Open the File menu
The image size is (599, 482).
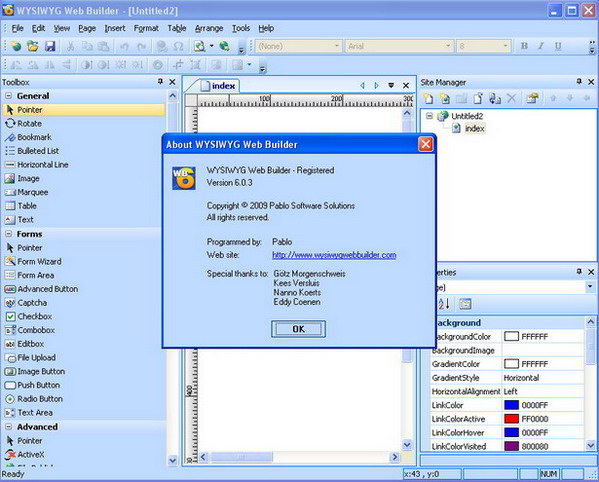tap(18, 28)
